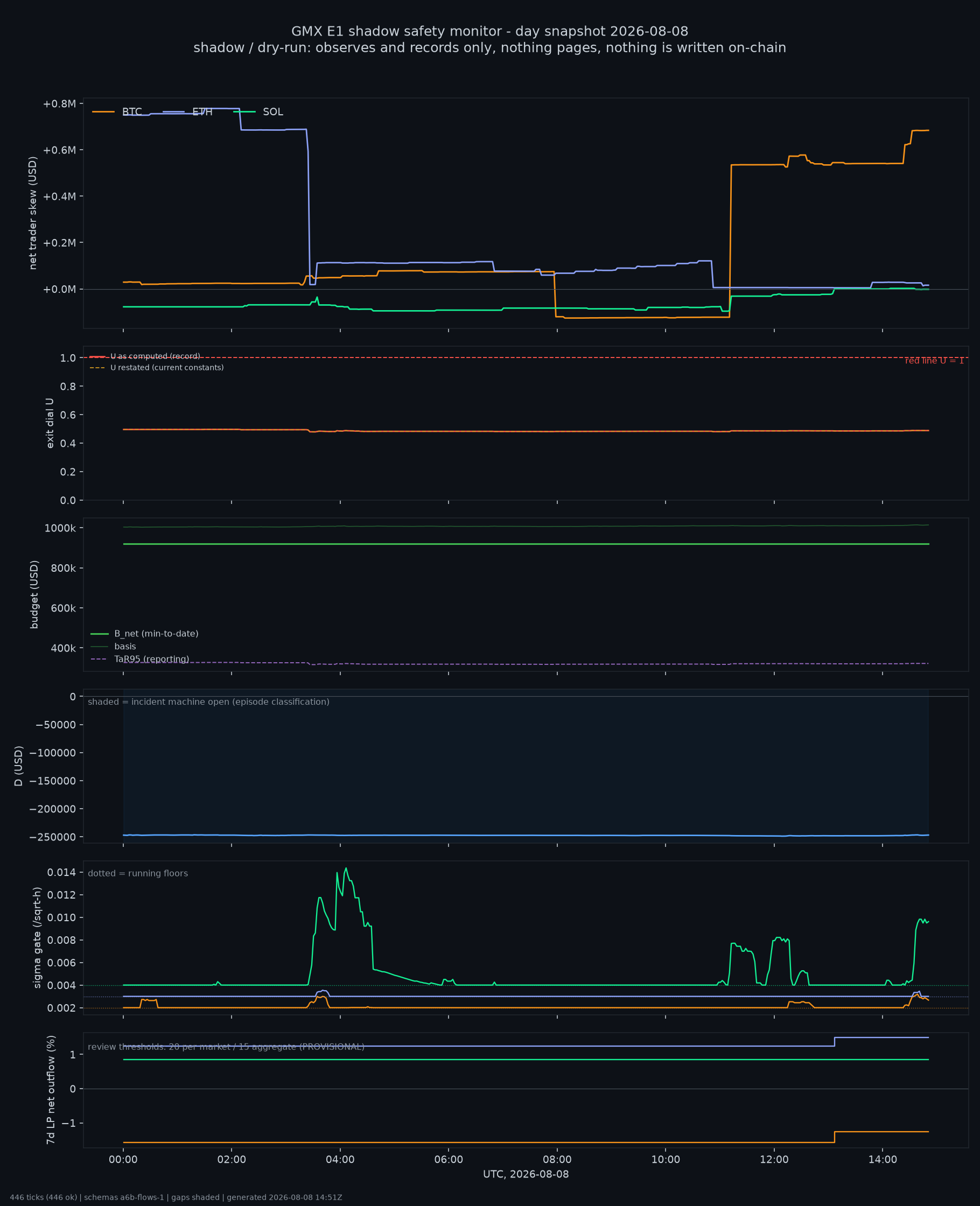The height and width of the screenshot is (1206, 980).
Task: Click the "red line U = 1" annotation
Action: (934, 361)
